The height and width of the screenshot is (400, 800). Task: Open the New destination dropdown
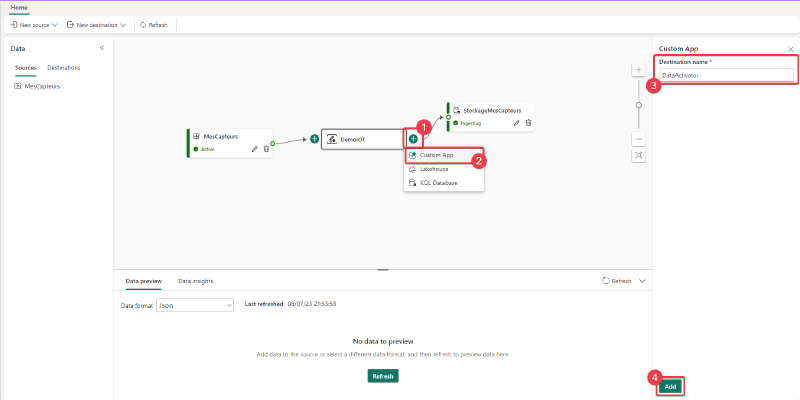[96, 24]
